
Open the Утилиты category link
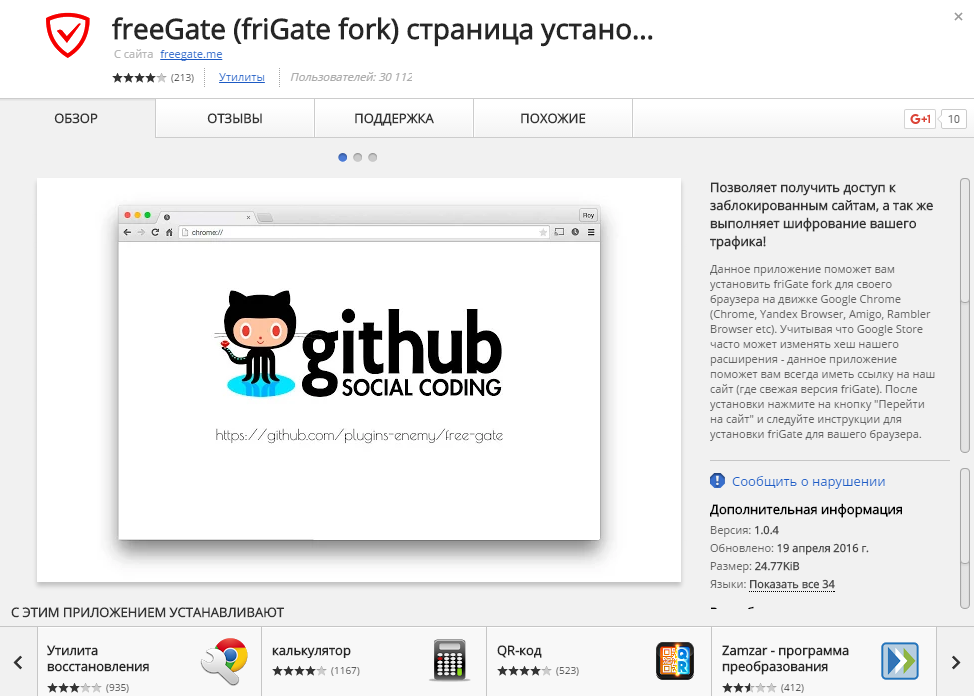[242, 77]
